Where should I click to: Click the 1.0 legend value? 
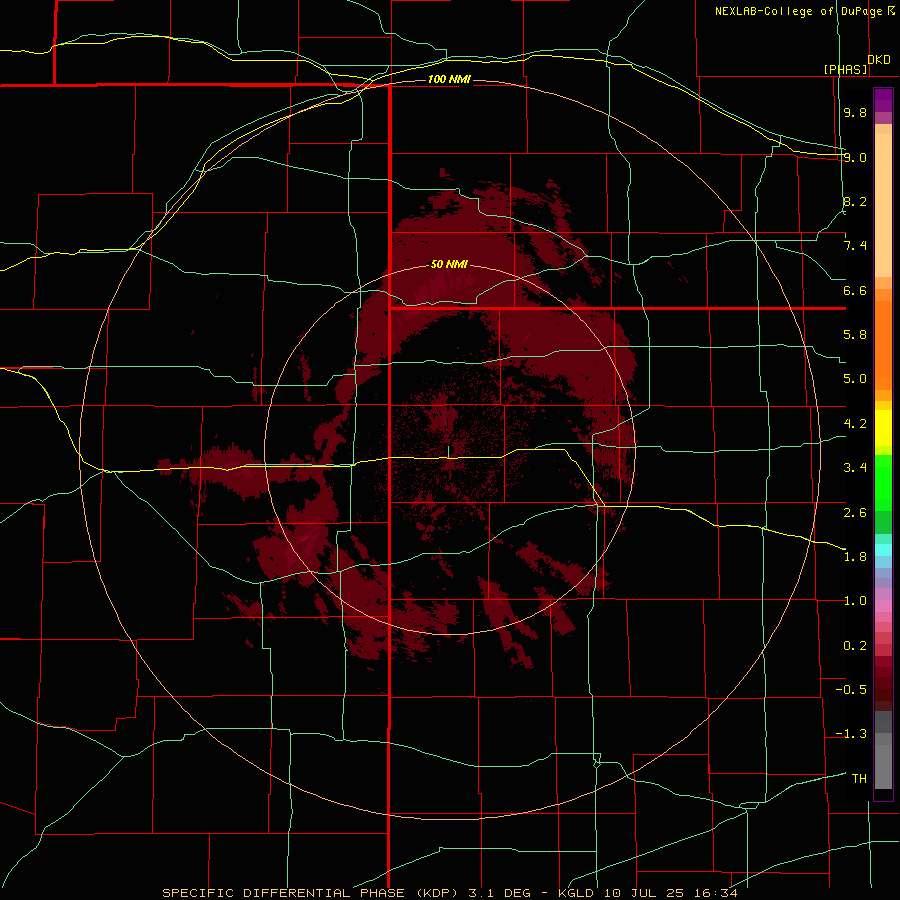point(855,601)
